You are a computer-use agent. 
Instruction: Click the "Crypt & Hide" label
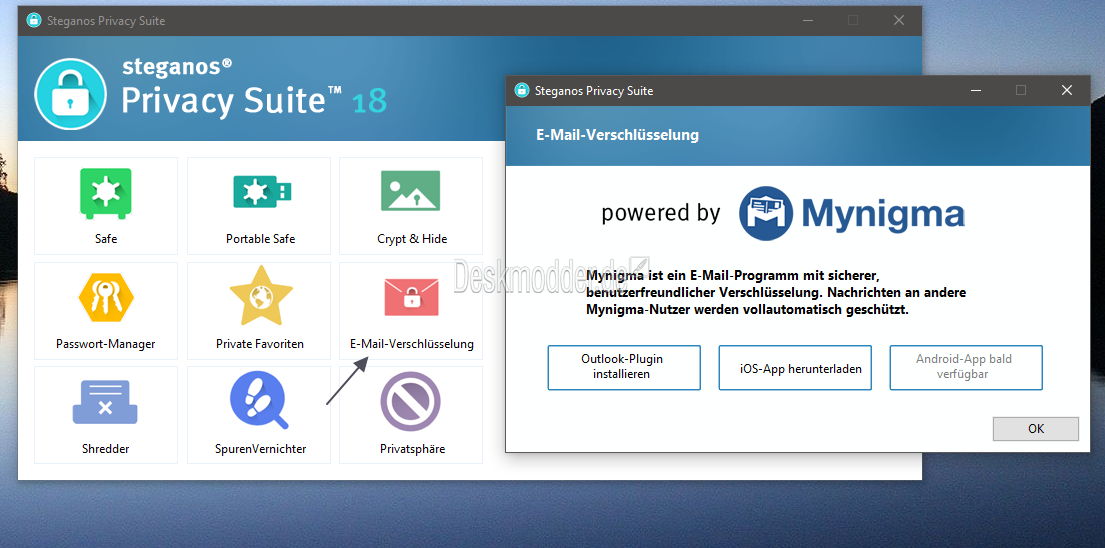point(412,239)
